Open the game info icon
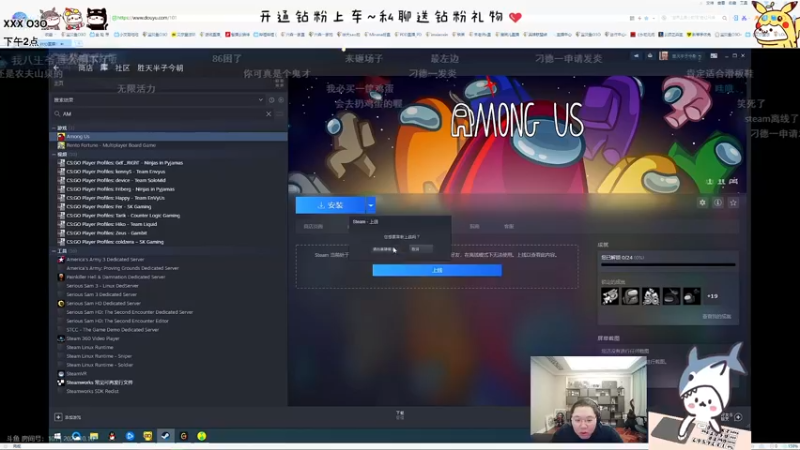The height and width of the screenshot is (450, 800). 717,203
